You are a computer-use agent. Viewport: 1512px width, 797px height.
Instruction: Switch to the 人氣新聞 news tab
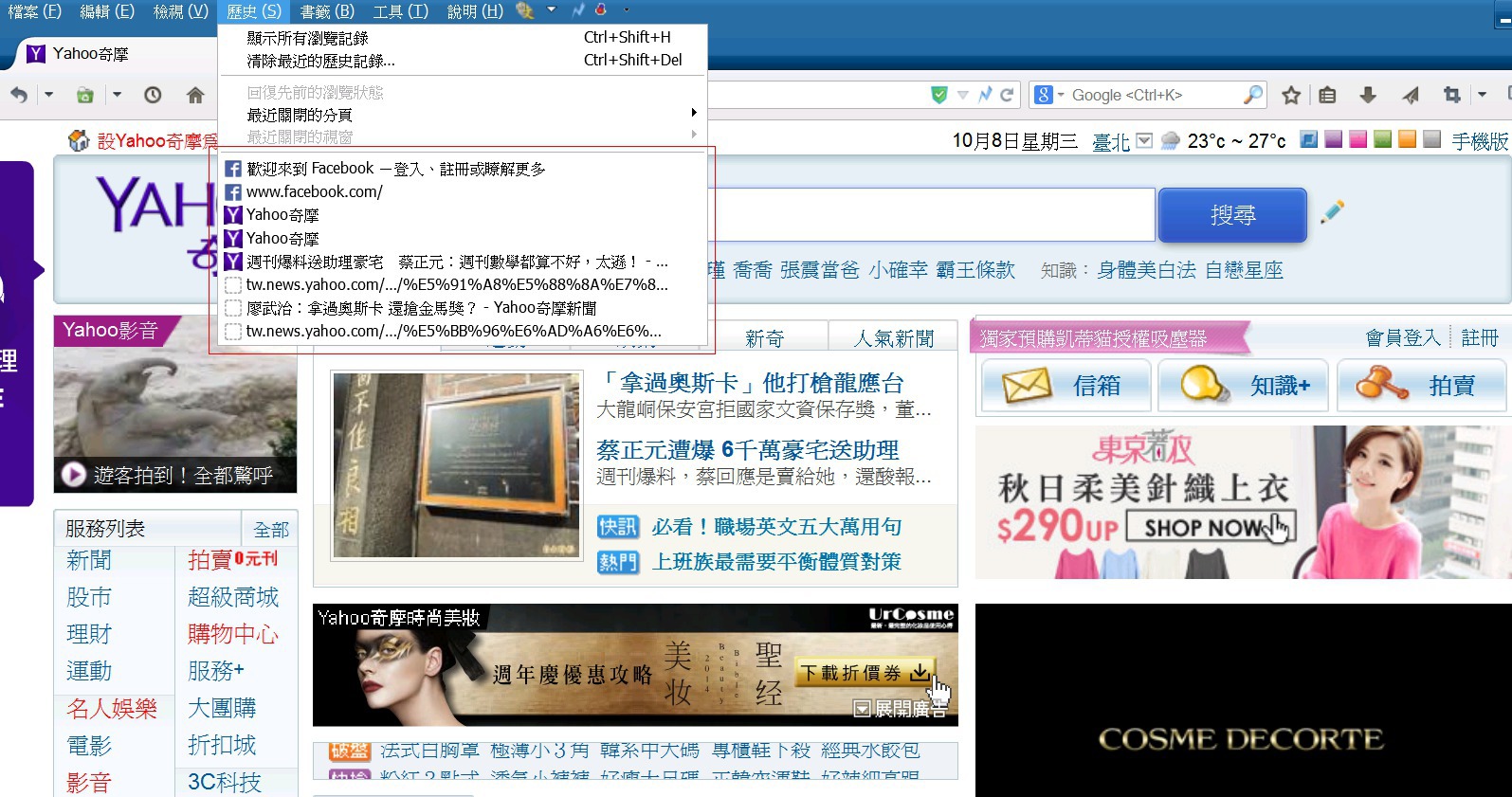tap(894, 338)
